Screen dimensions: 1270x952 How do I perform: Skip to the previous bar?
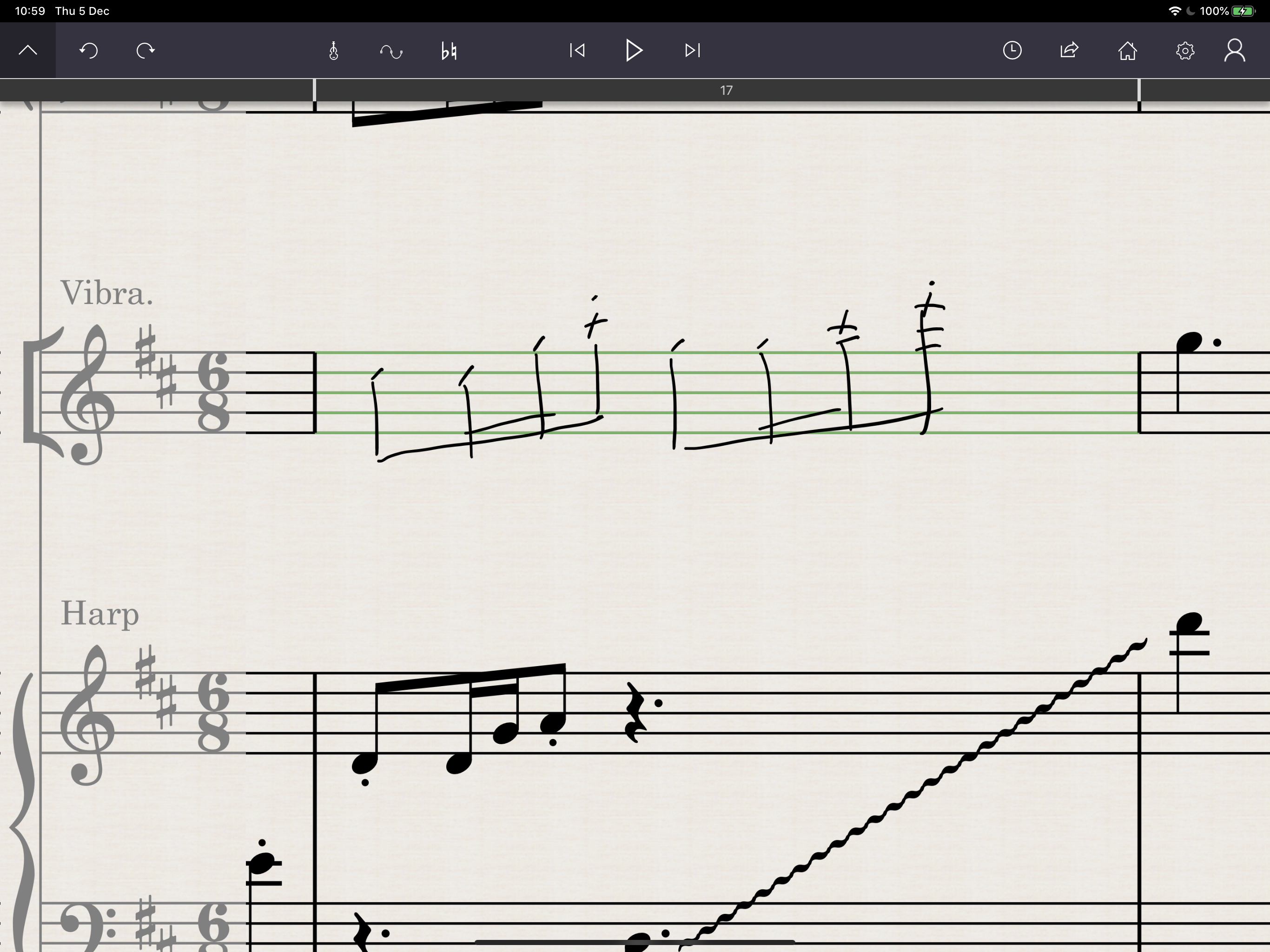[577, 51]
